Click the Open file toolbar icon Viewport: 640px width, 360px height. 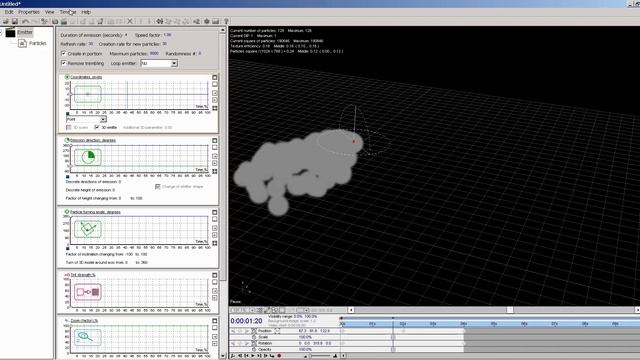(x=6, y=22)
